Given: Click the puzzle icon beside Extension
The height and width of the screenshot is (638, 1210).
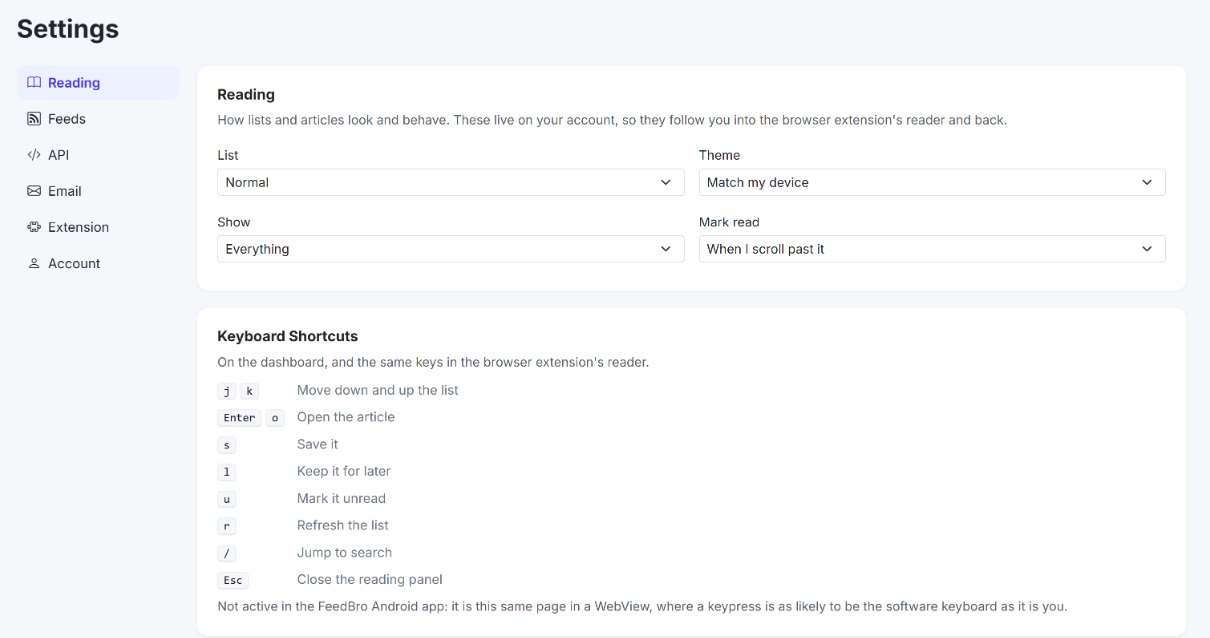Looking at the screenshot, I should click(x=34, y=227).
